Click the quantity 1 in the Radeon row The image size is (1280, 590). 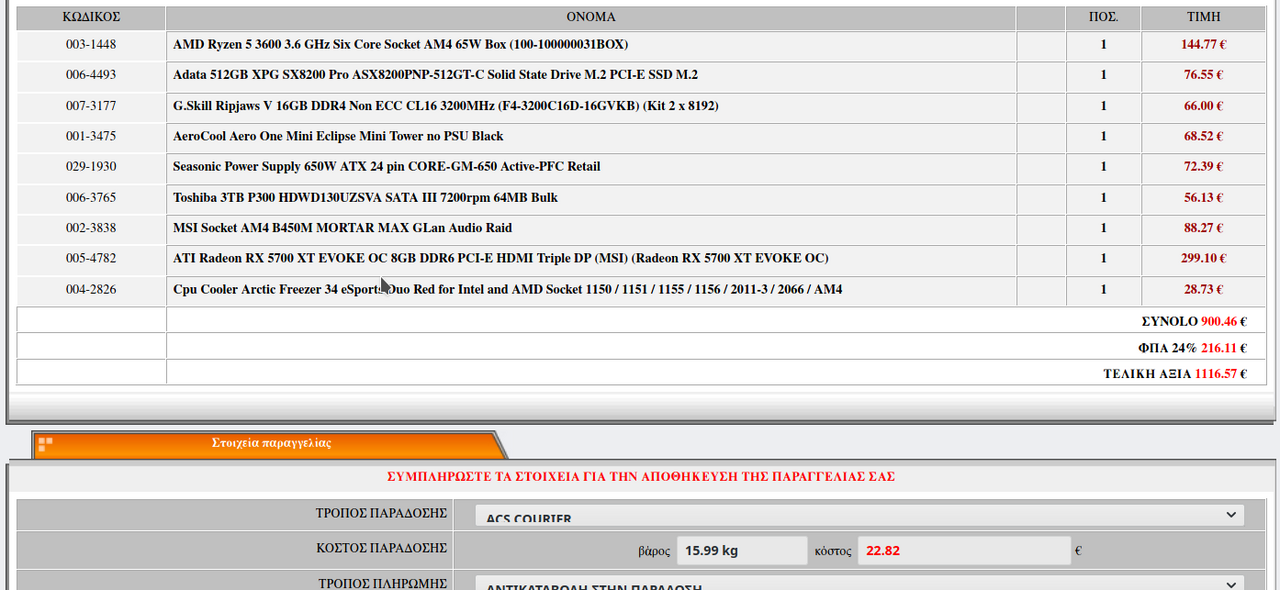point(1104,259)
